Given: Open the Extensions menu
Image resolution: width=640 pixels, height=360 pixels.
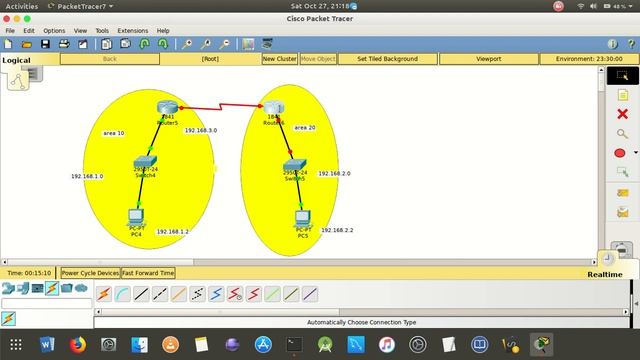Looking at the screenshot, I should coord(133,31).
